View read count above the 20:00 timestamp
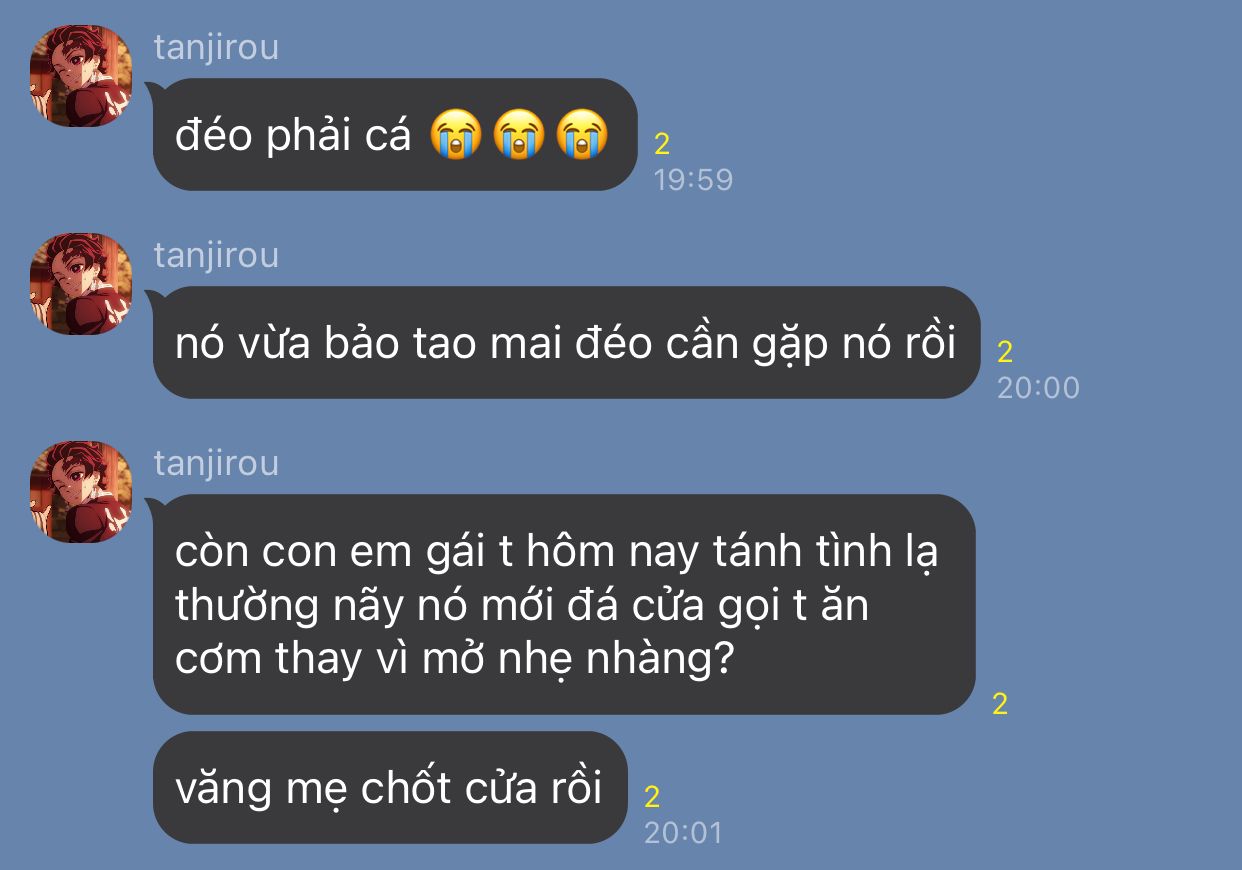Image resolution: width=1242 pixels, height=870 pixels. click(1005, 352)
